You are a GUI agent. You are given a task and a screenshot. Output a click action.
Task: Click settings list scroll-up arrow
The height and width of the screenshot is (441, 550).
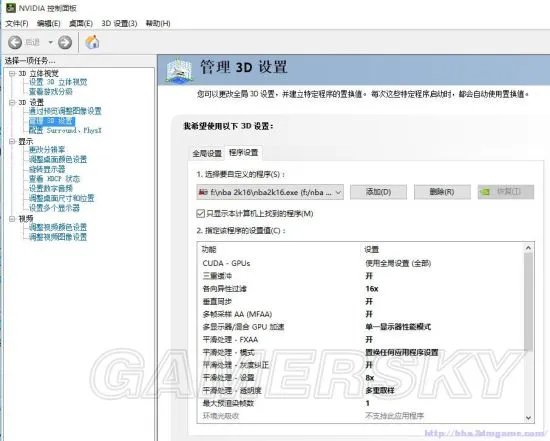pos(529,248)
